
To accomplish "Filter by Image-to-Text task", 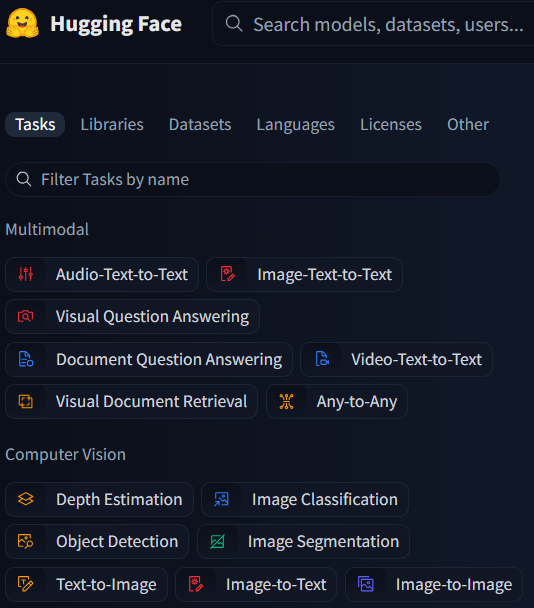I will (x=256, y=584).
